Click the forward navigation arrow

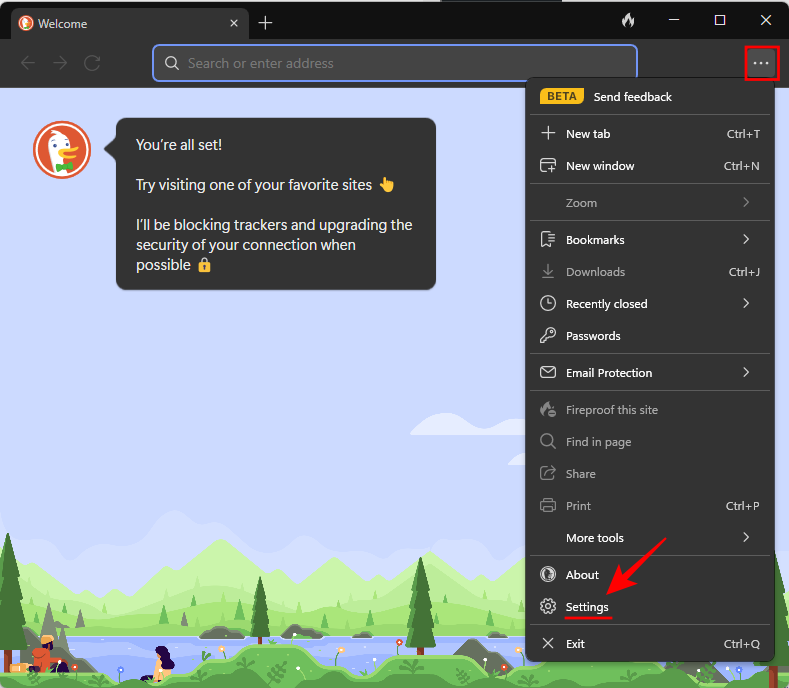coord(60,63)
